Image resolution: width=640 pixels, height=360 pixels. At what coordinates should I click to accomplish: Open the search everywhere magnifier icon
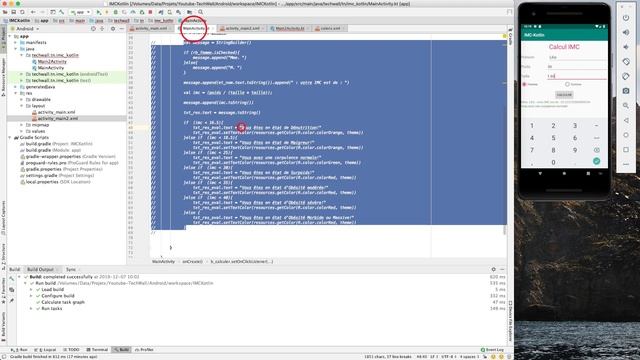coord(200,12)
